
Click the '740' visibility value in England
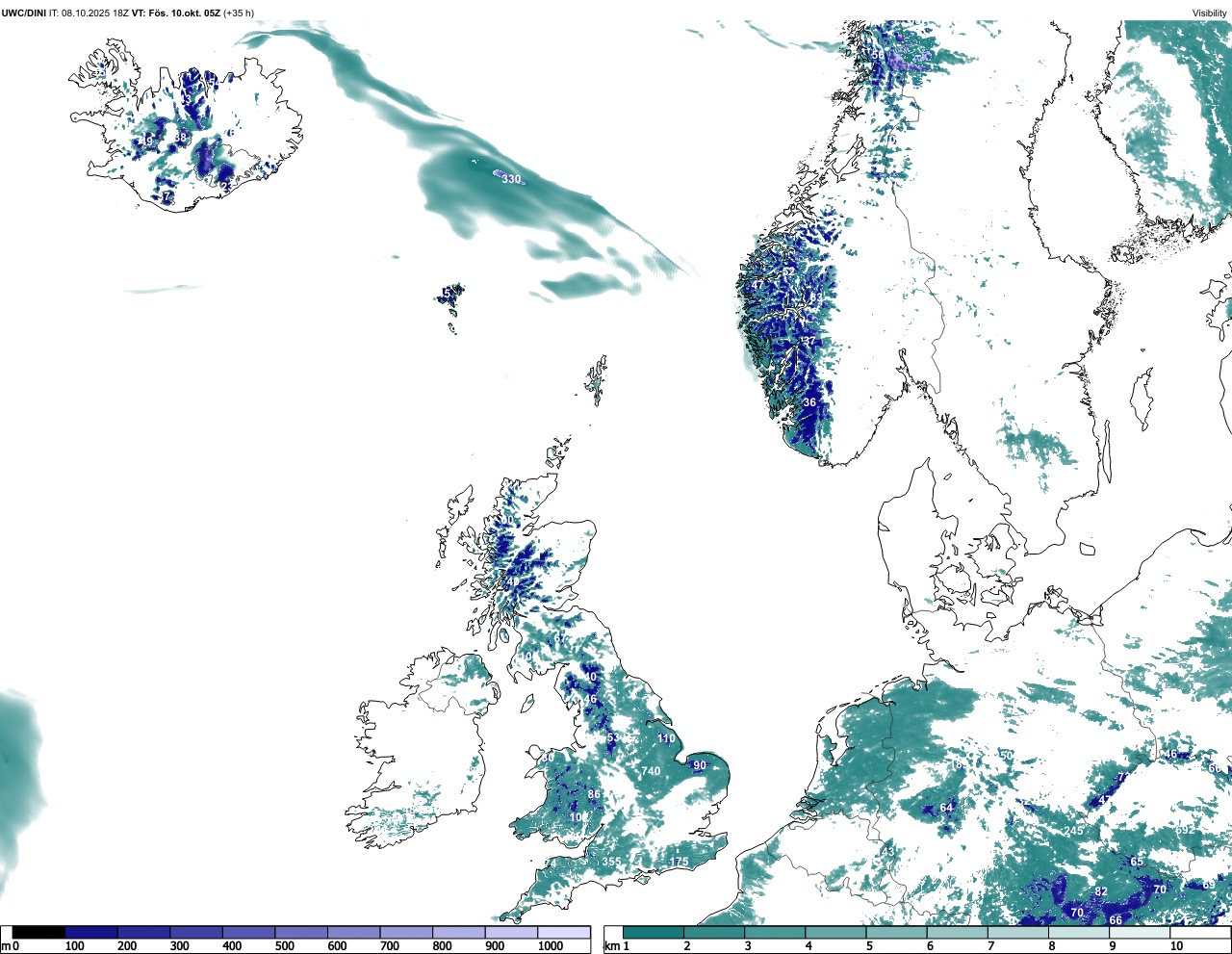651,771
